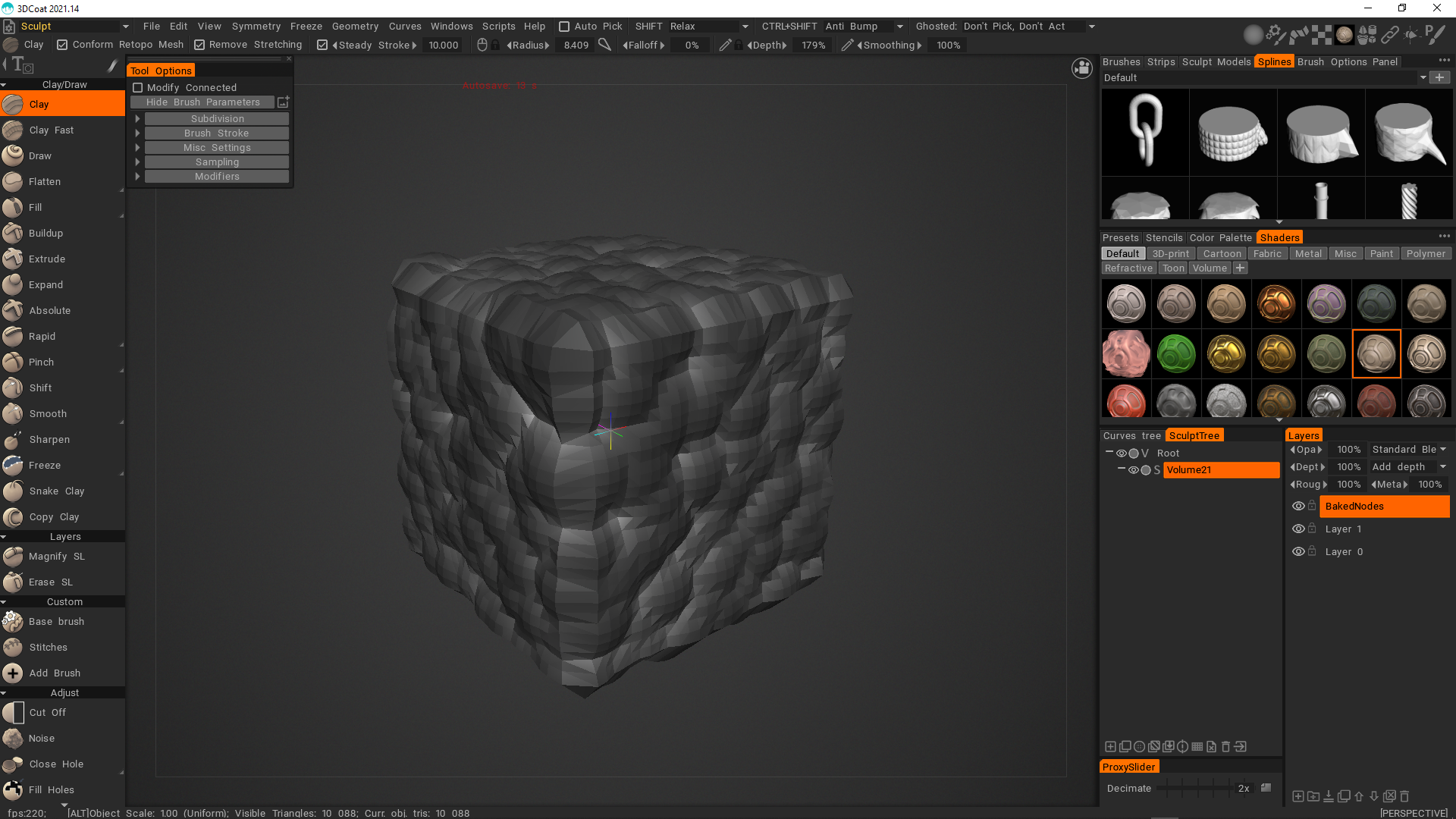Image resolution: width=1456 pixels, height=819 pixels.
Task: Select the Snake Clay brush tool
Action: pos(56,491)
